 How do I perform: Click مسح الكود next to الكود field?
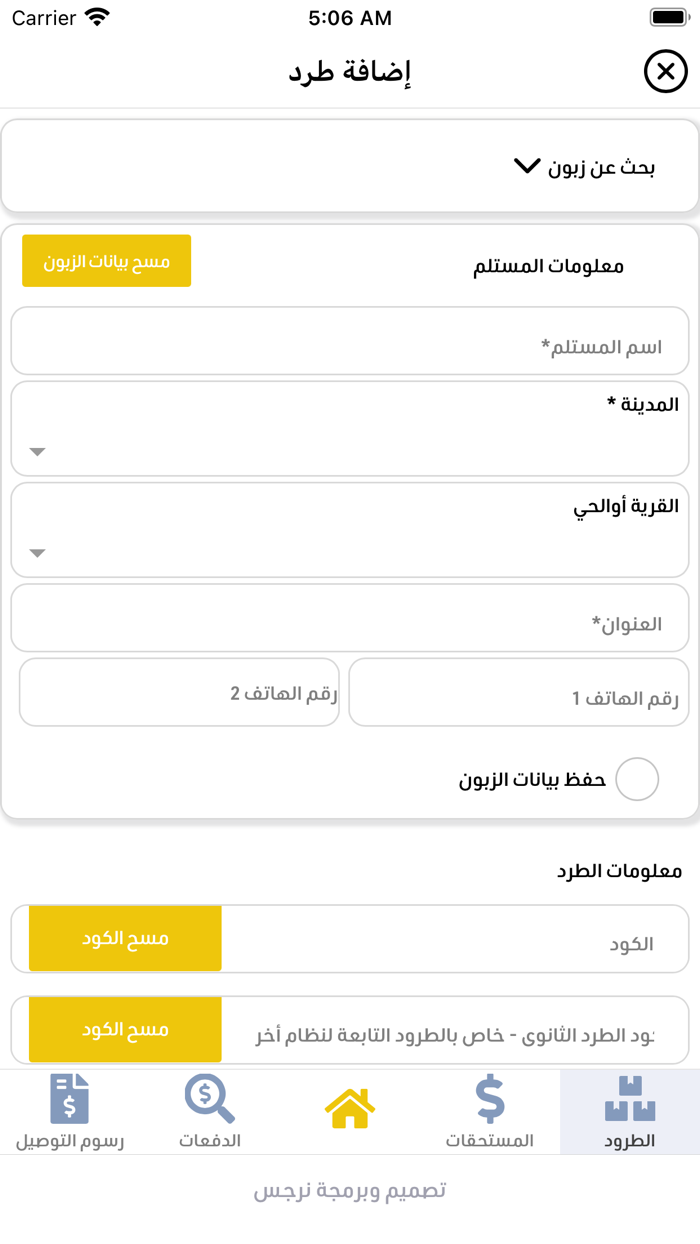[x=124, y=938]
